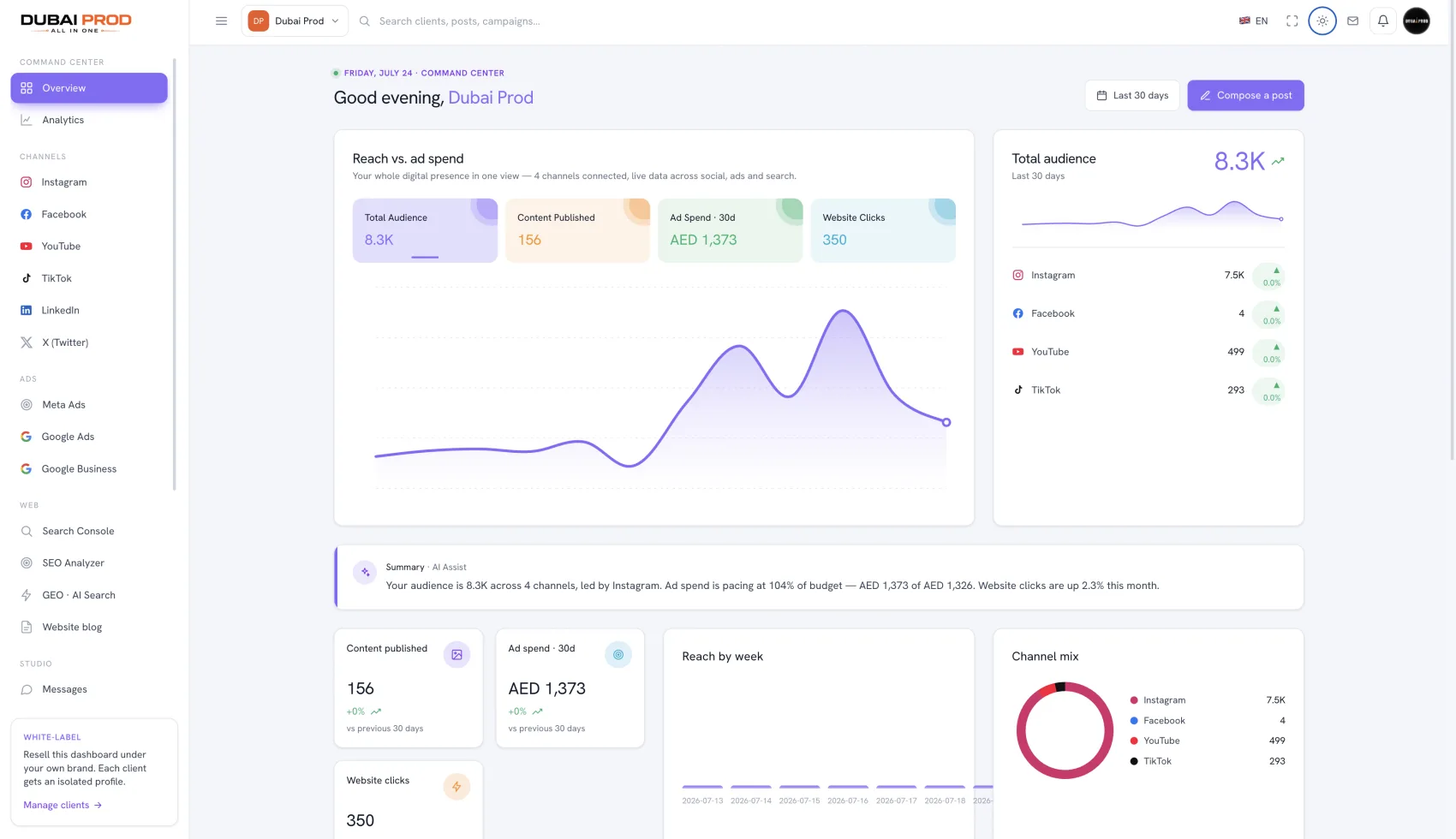Click the GEO · AI Search lightning icon
The image size is (1456, 839).
(x=27, y=595)
